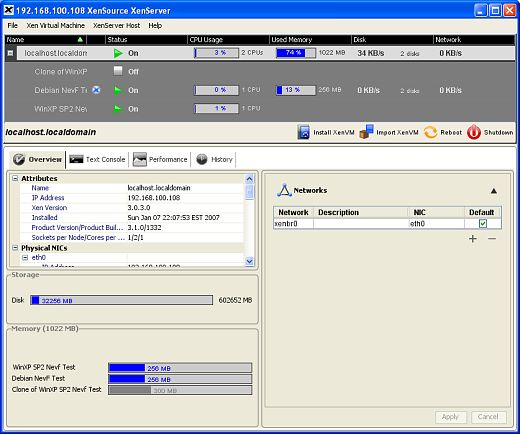
Task: Click blue tools badge beside Debian Nevf
Action: pyautogui.click(x=96, y=90)
